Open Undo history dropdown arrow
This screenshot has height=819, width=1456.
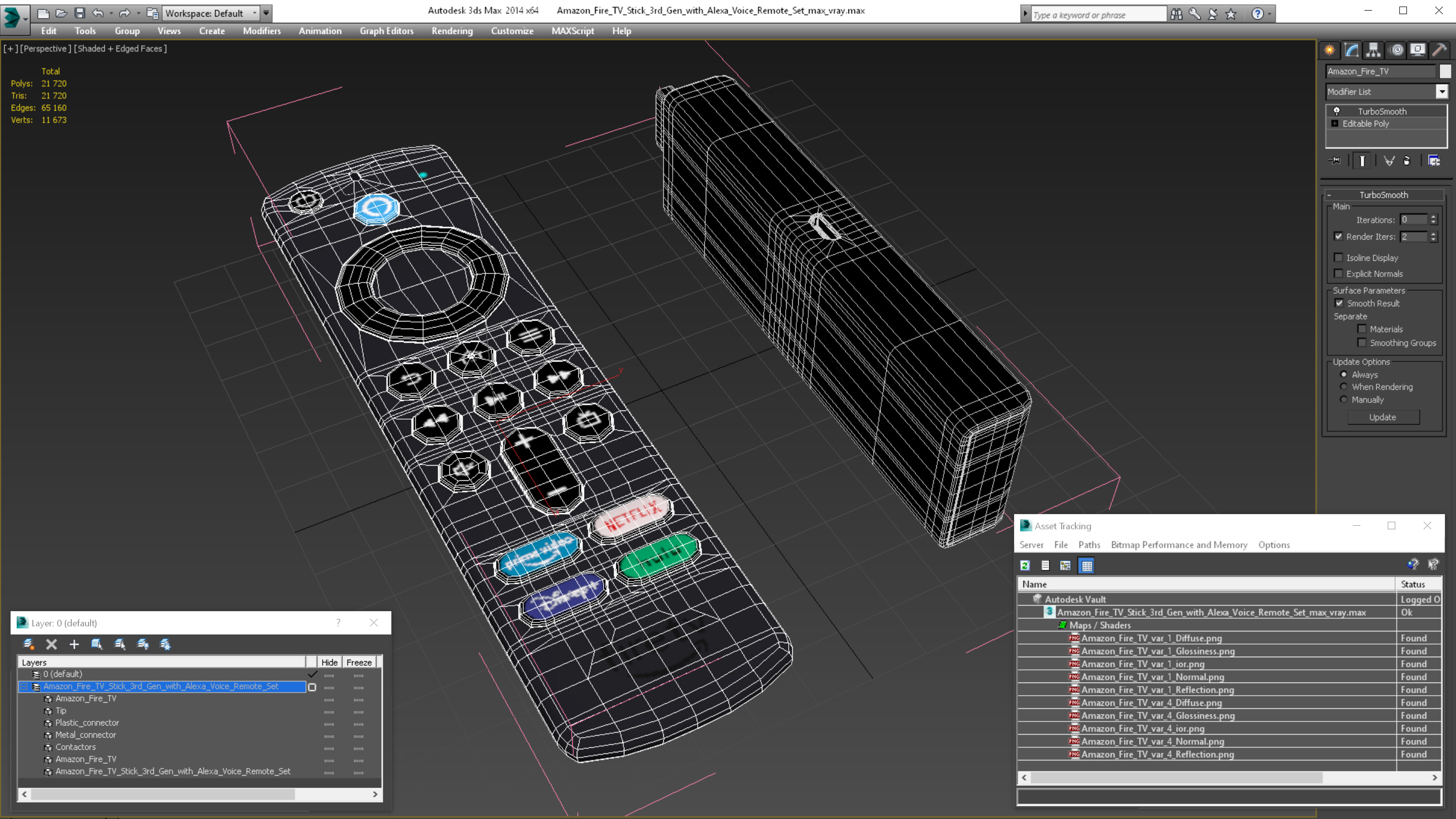(111, 13)
